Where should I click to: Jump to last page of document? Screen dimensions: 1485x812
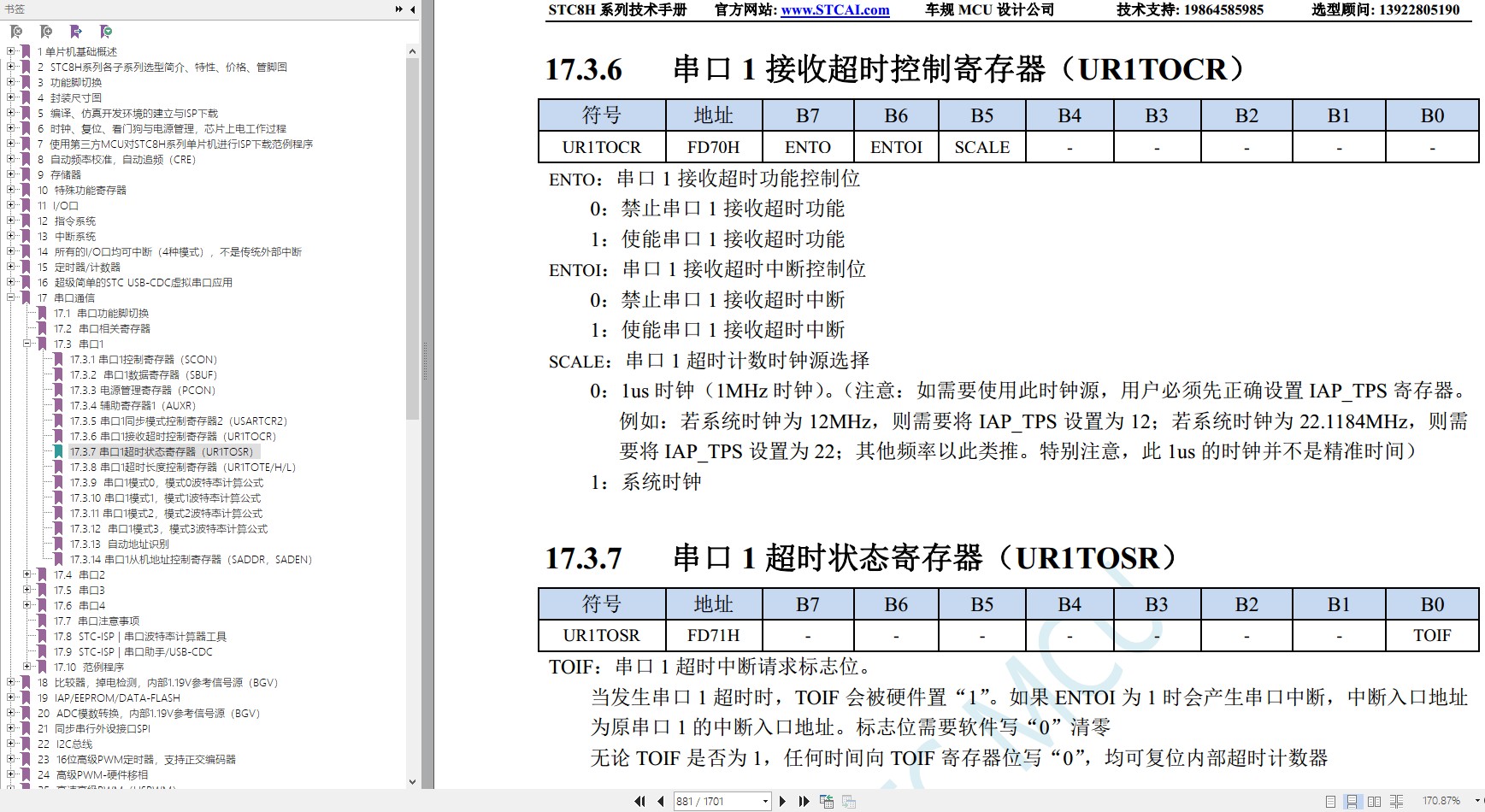804,801
